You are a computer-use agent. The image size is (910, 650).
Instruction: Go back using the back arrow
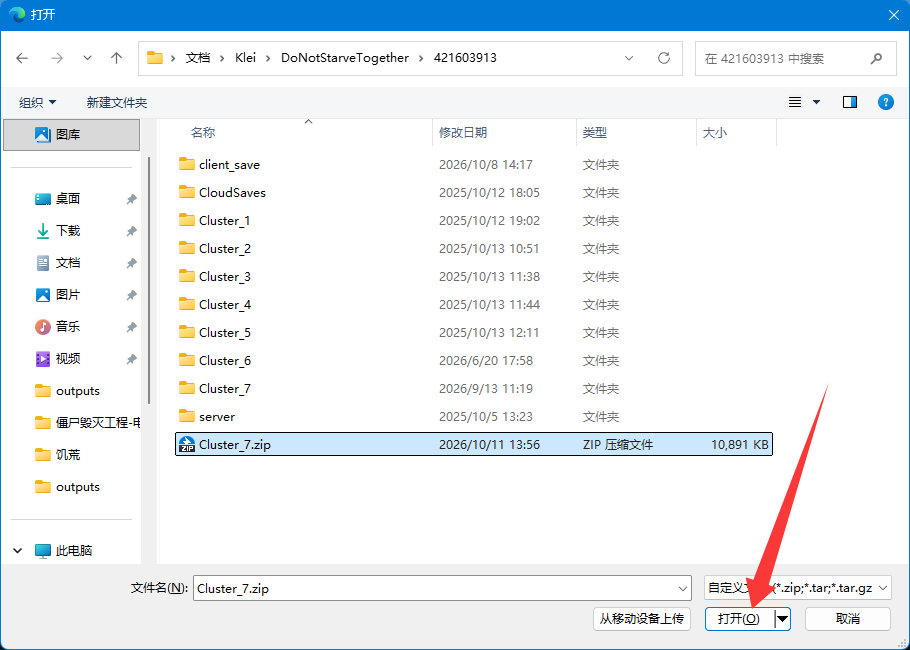[x=22, y=58]
